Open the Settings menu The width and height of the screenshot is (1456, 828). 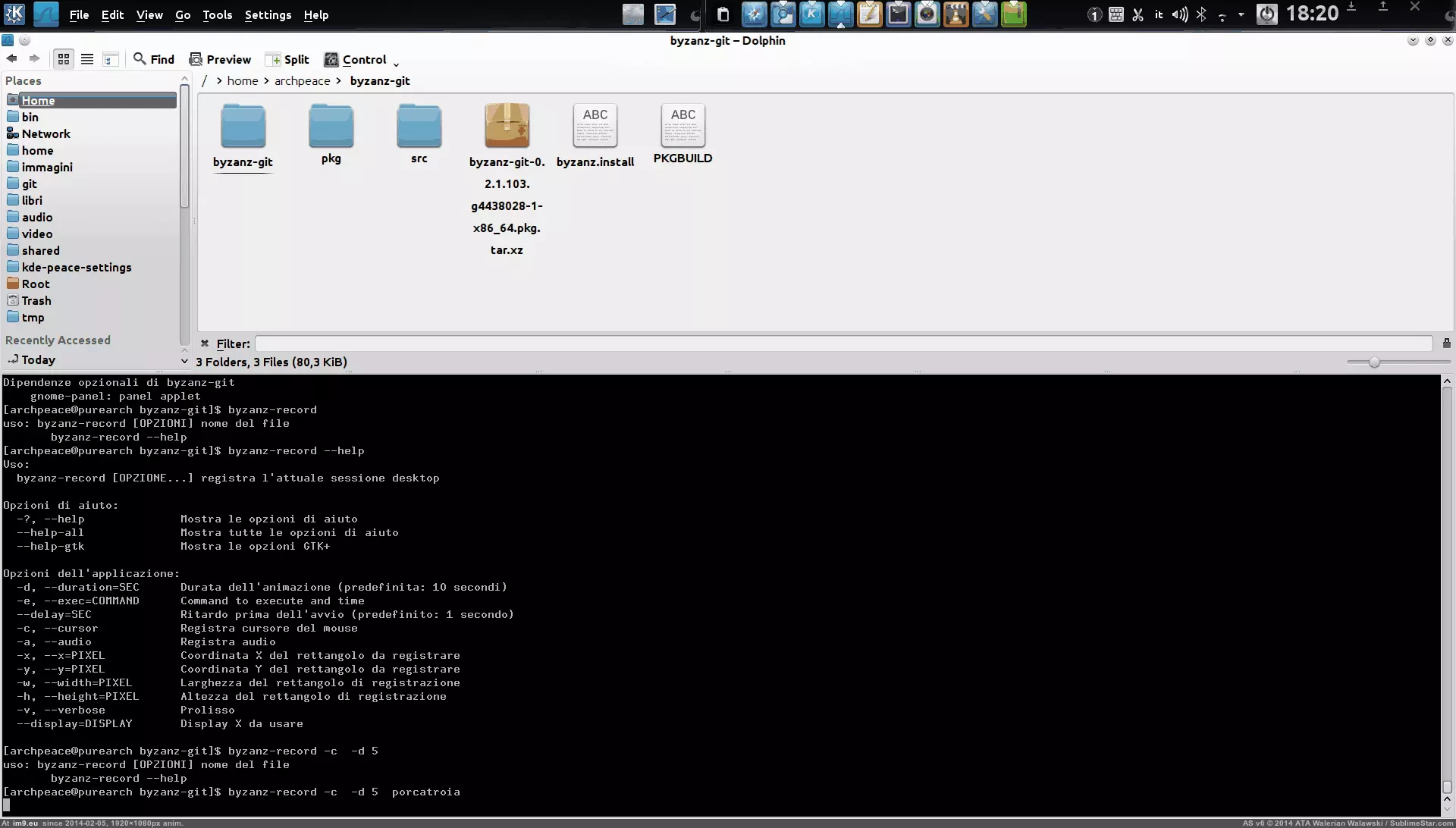(268, 14)
